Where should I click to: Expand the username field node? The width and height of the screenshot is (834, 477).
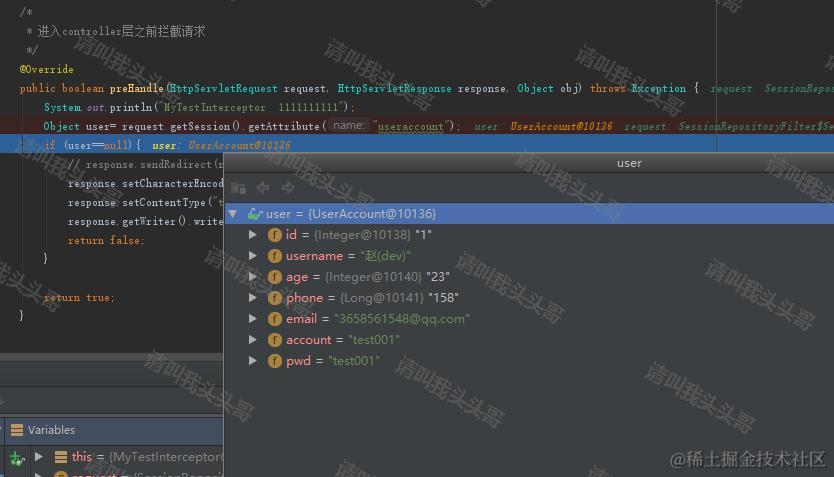click(x=253, y=256)
